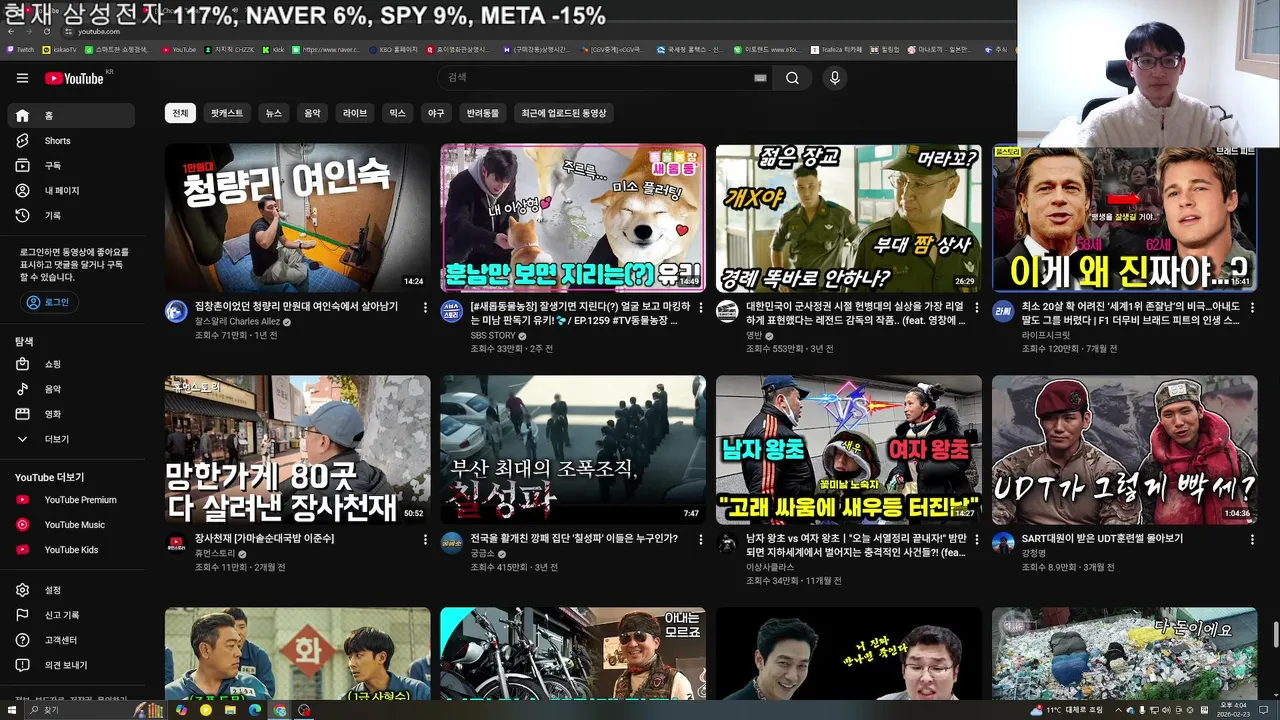This screenshot has height=720, width=1280.
Task: Open more options for SBS STORY 새끼동물농장 video
Action: [700, 307]
